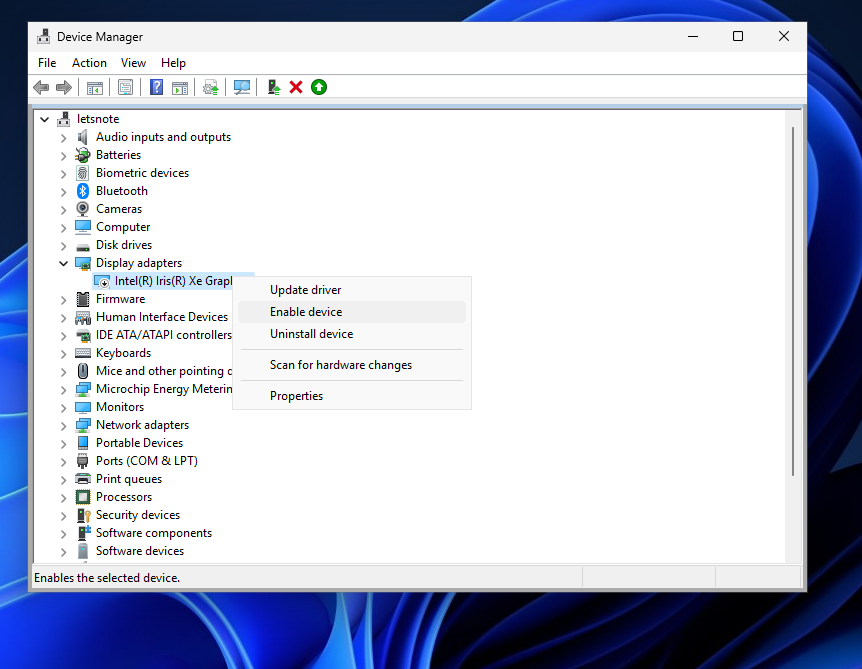Click the Portable Devices icon
Viewport: 862px width, 669px height.
click(x=82, y=443)
